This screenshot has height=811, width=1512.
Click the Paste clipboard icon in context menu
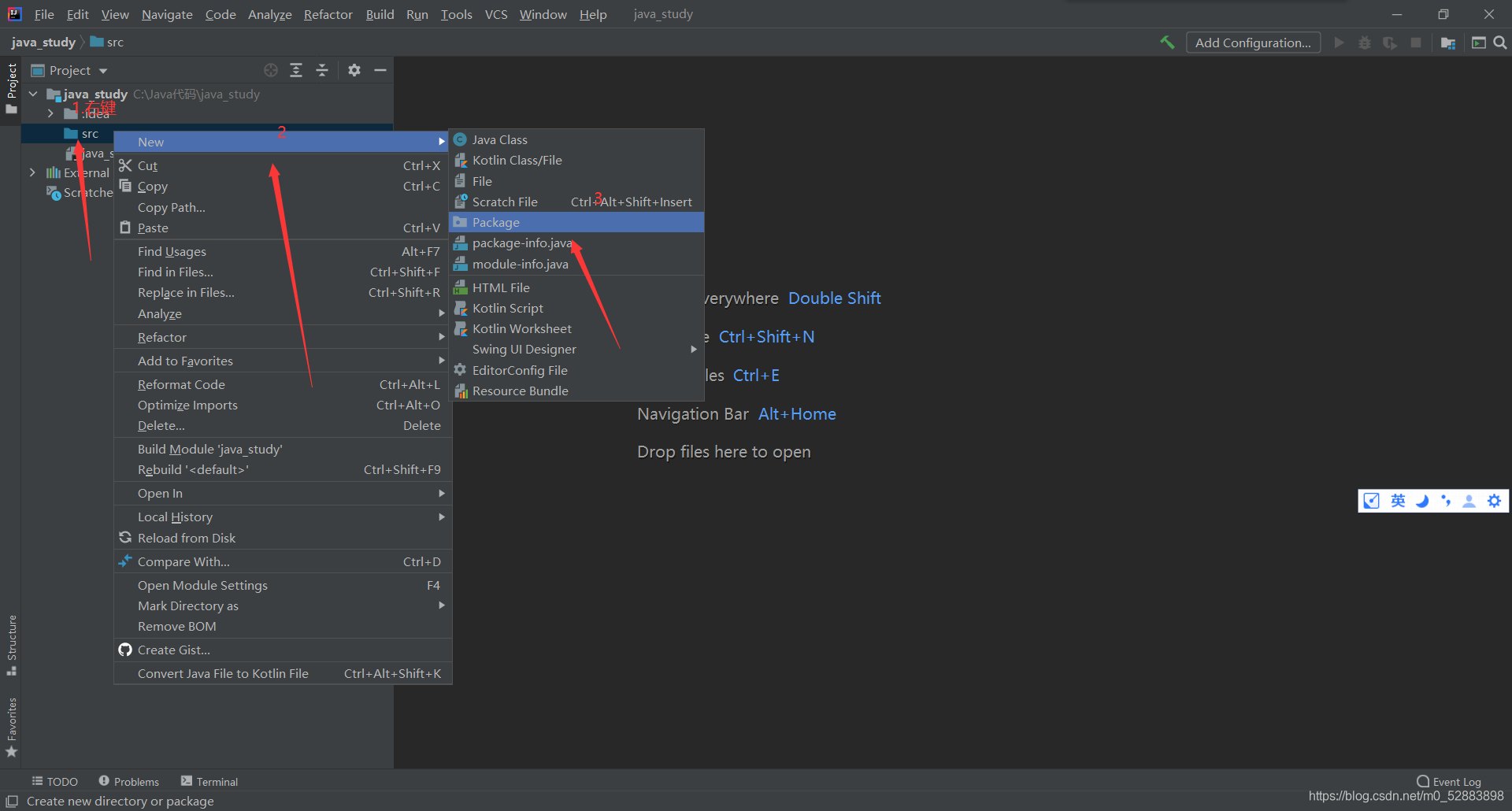pyautogui.click(x=125, y=228)
